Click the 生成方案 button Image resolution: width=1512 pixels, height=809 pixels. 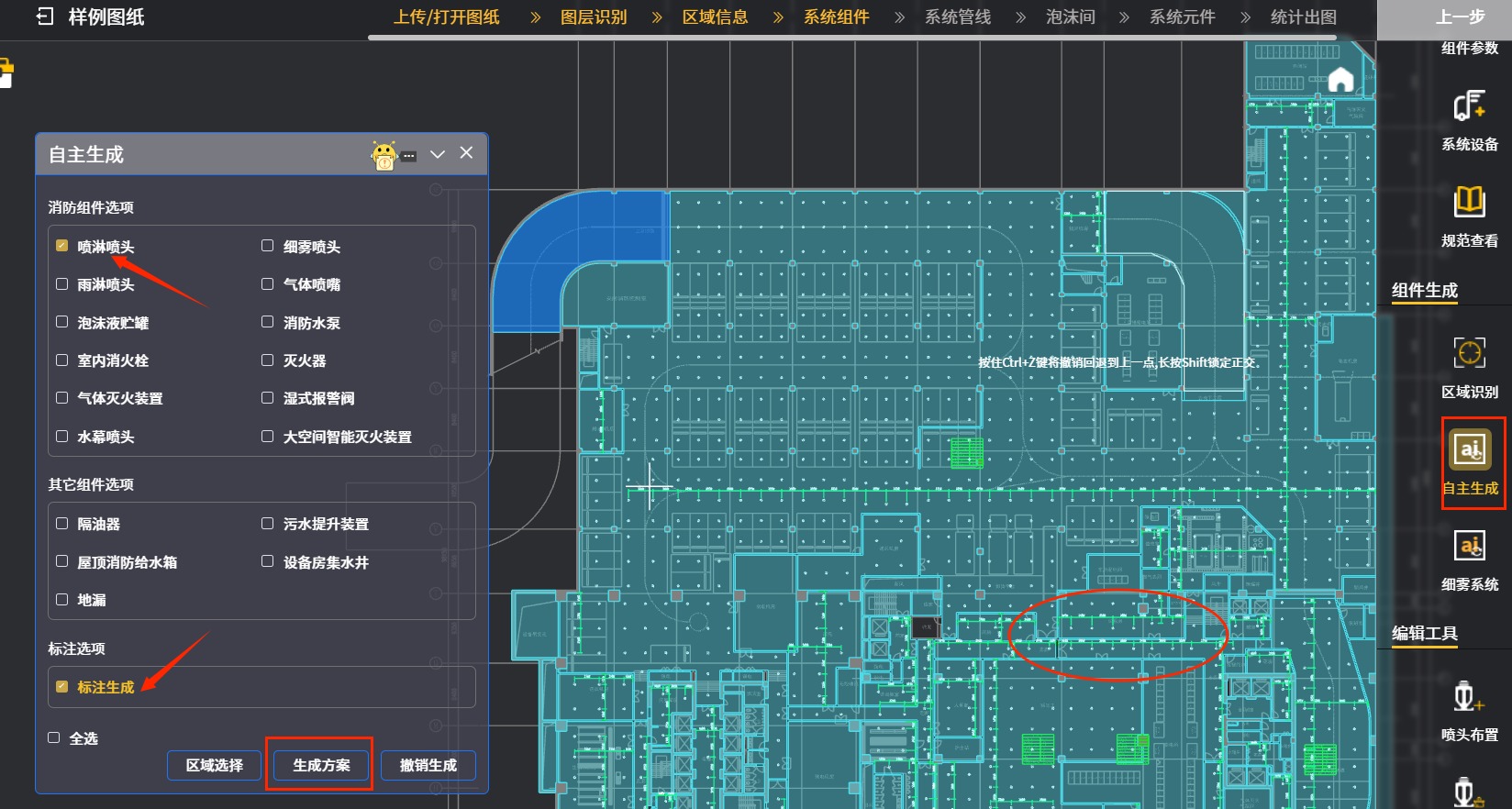click(x=321, y=765)
